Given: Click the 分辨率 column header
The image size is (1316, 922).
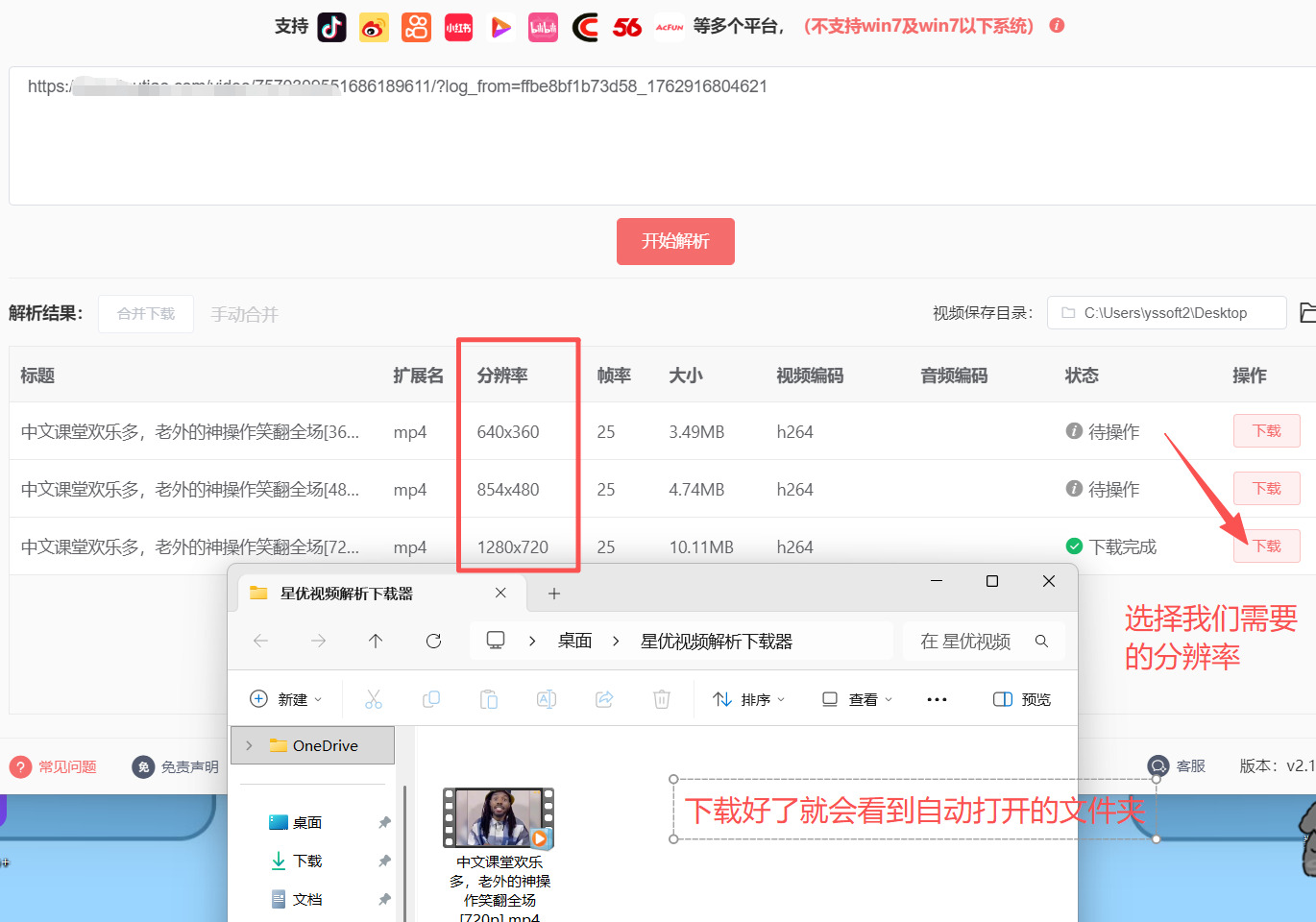Looking at the screenshot, I should [502, 376].
